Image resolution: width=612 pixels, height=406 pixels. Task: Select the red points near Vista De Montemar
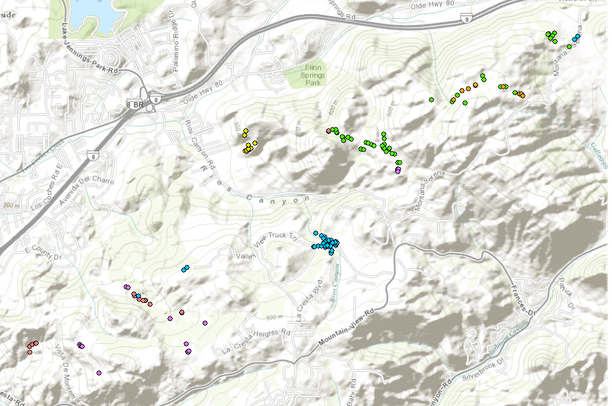(x=32, y=346)
